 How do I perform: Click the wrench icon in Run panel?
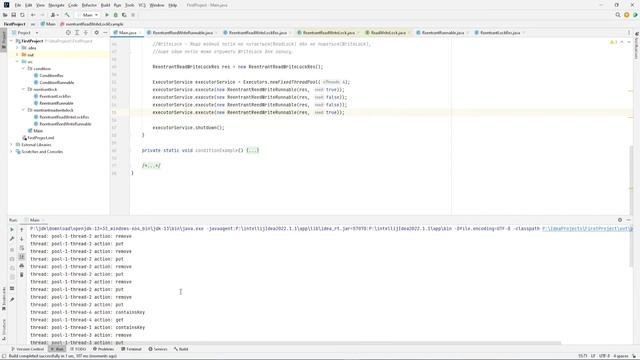pyautogui.click(x=12, y=238)
